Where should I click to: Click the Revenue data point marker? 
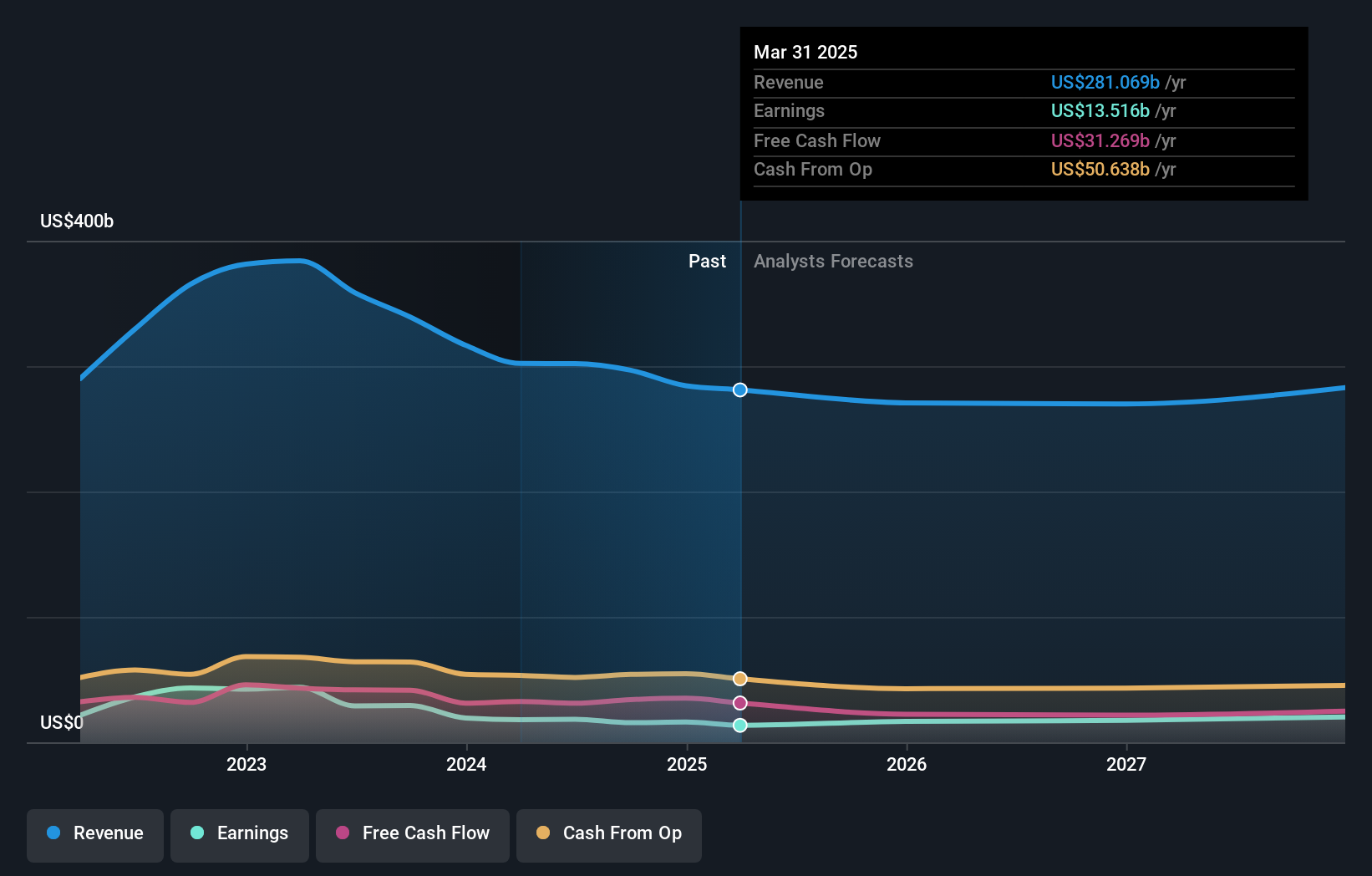point(740,390)
